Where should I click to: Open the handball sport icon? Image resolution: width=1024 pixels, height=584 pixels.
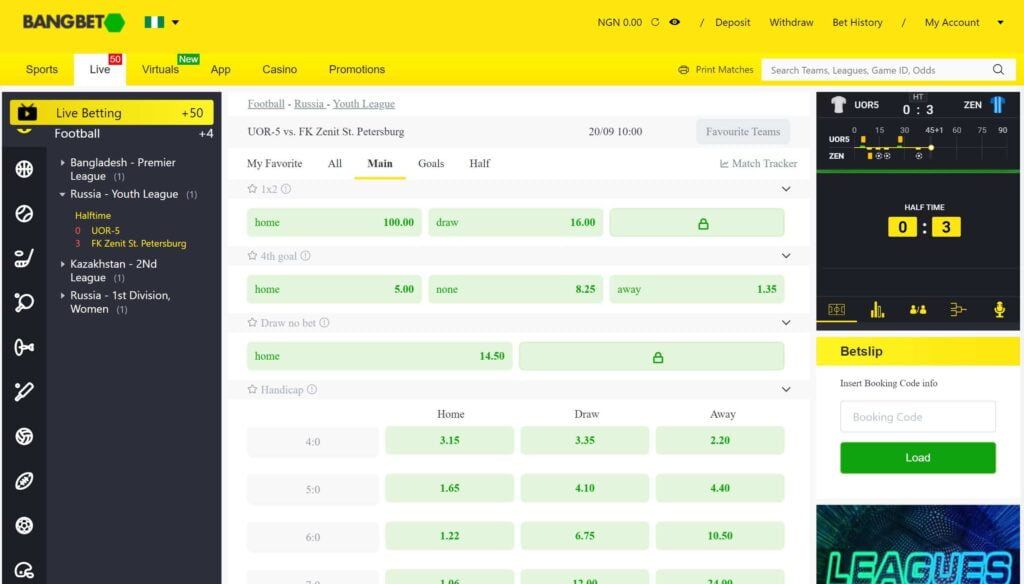click(x=24, y=525)
